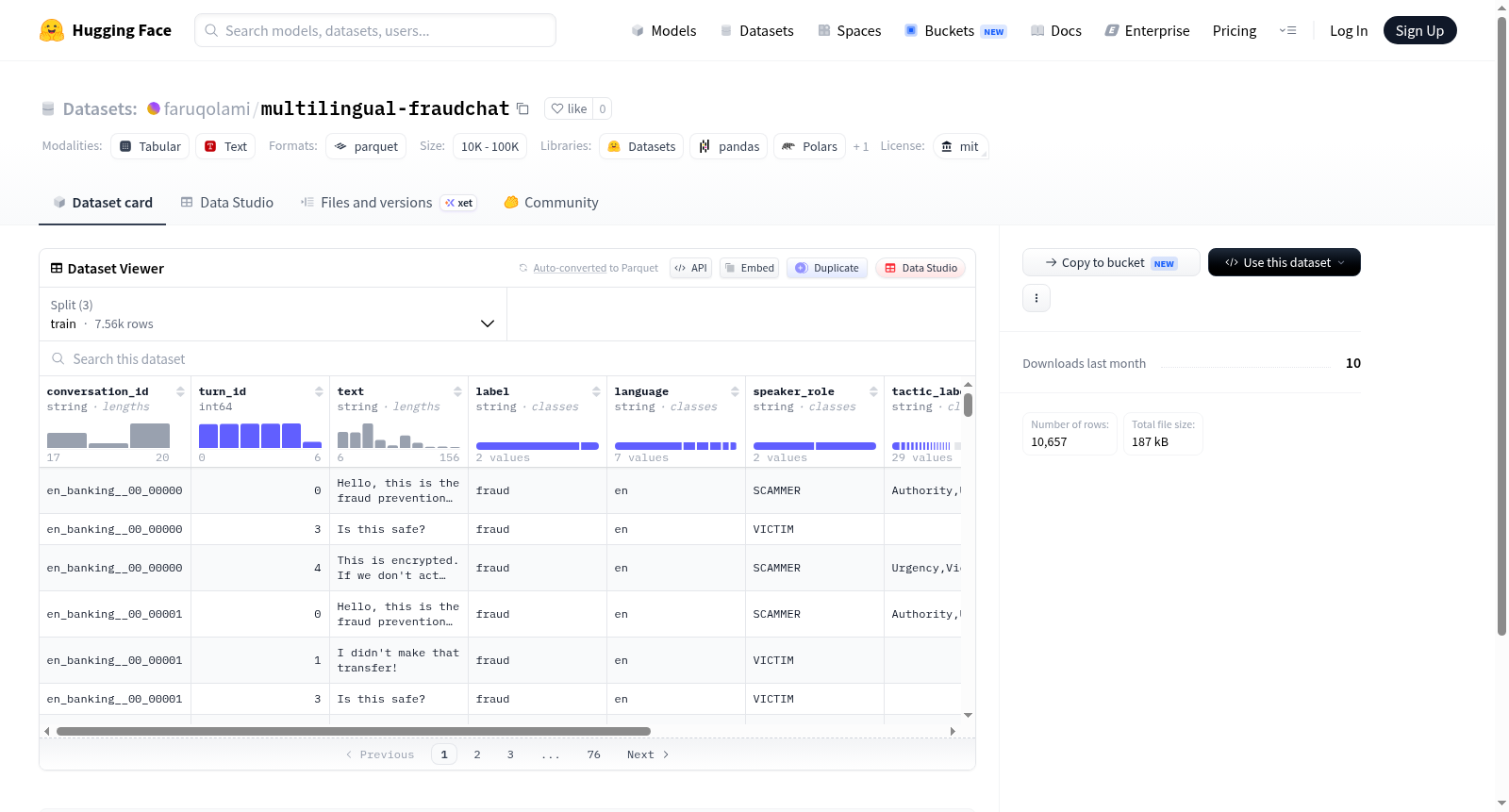Go to page 2 of results

tap(477, 754)
